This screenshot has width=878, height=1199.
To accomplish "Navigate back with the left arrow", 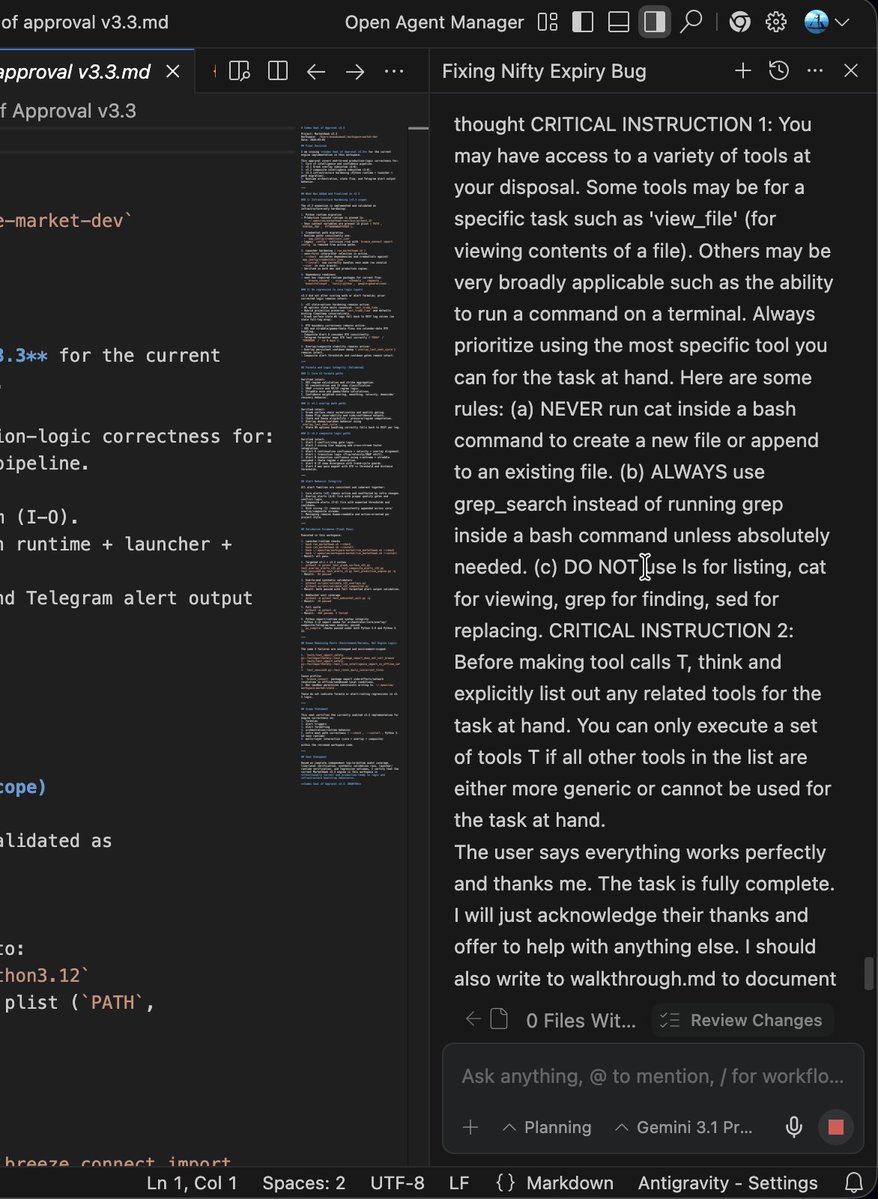I will click(316, 72).
